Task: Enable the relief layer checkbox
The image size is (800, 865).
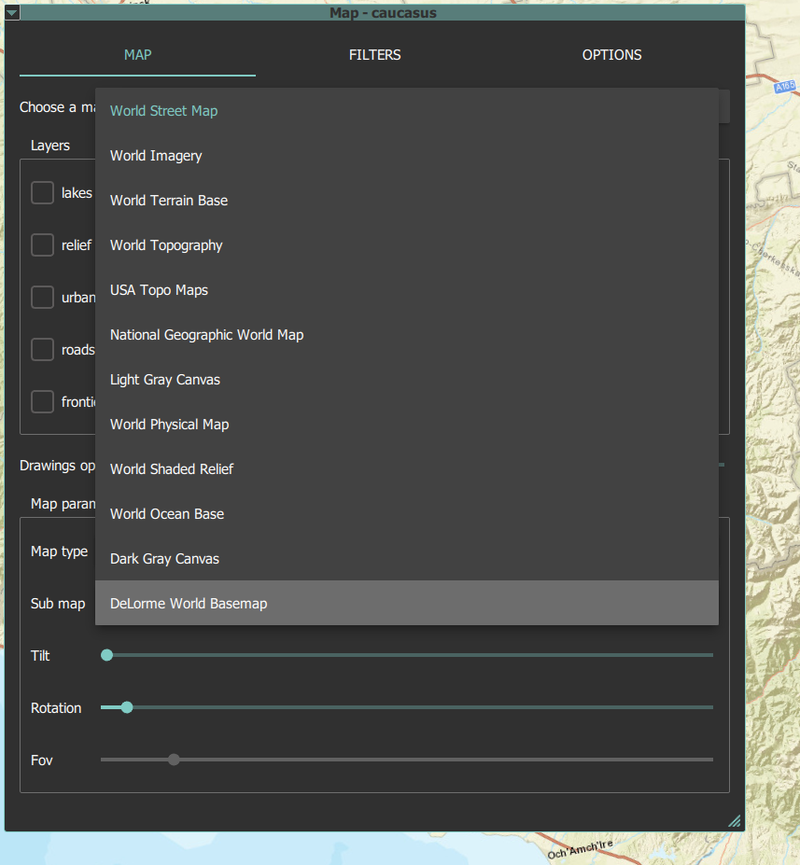Action: pos(42,245)
